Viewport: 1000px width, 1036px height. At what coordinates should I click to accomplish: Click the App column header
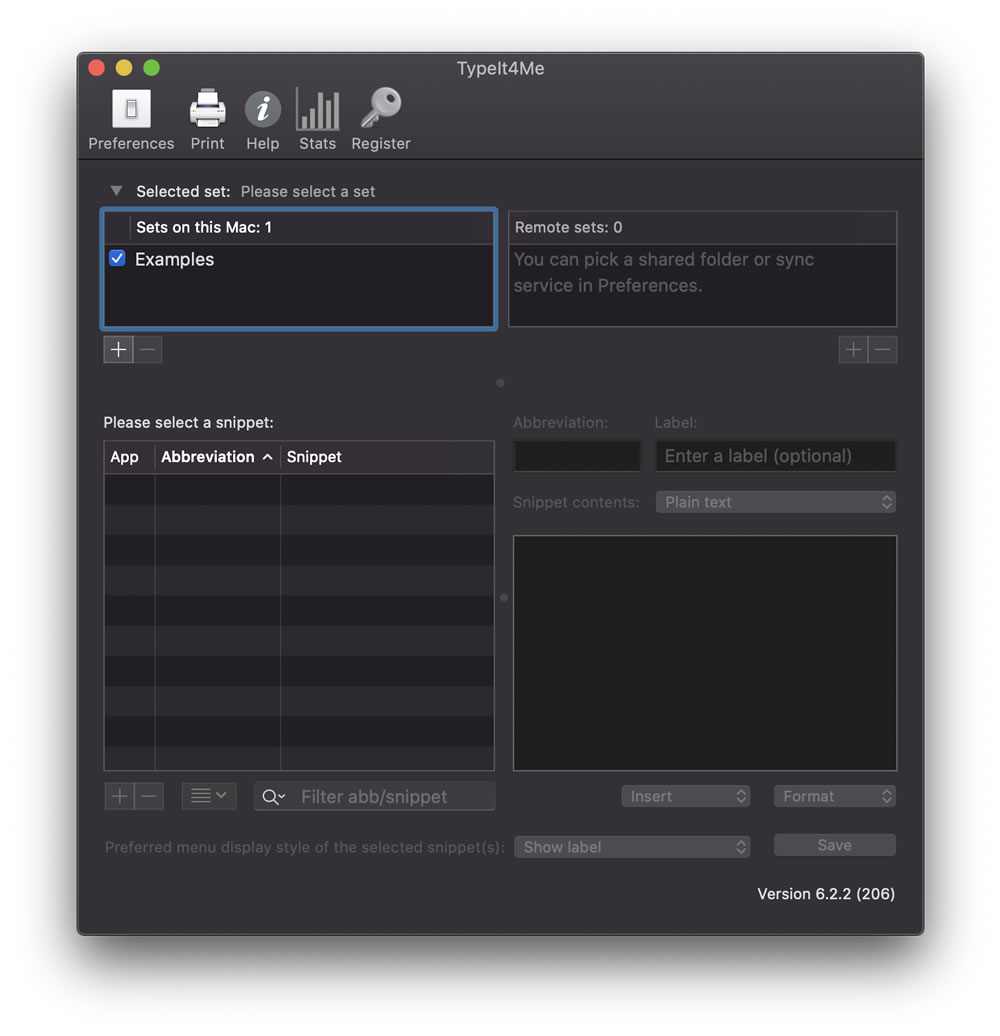pyautogui.click(x=129, y=457)
